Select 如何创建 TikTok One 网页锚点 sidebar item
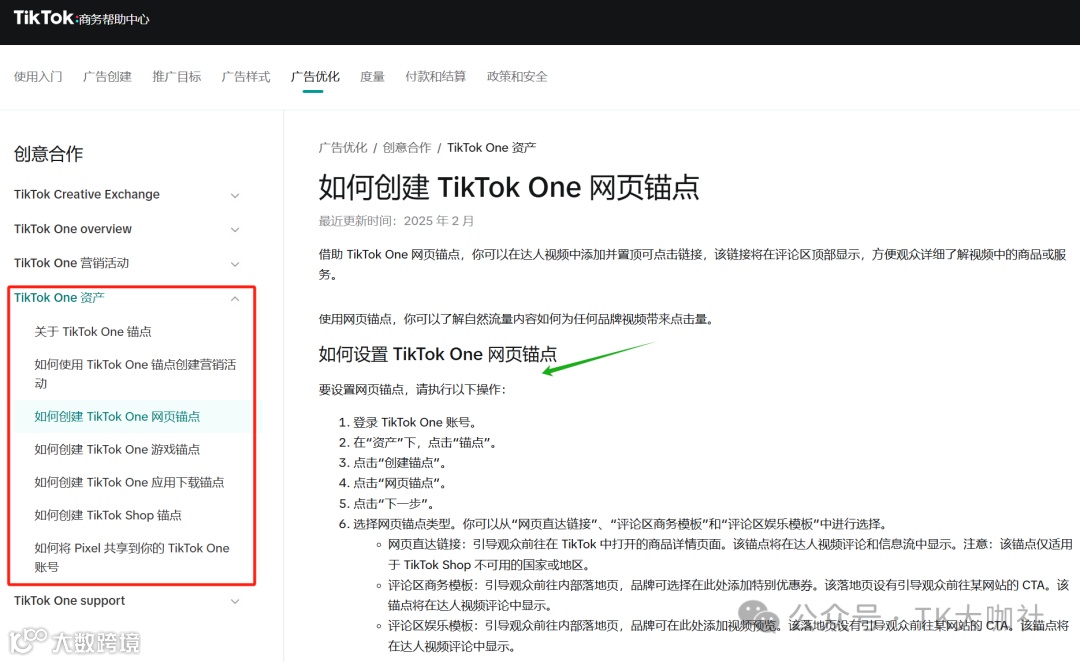The width and height of the screenshot is (1080, 662). (117, 416)
